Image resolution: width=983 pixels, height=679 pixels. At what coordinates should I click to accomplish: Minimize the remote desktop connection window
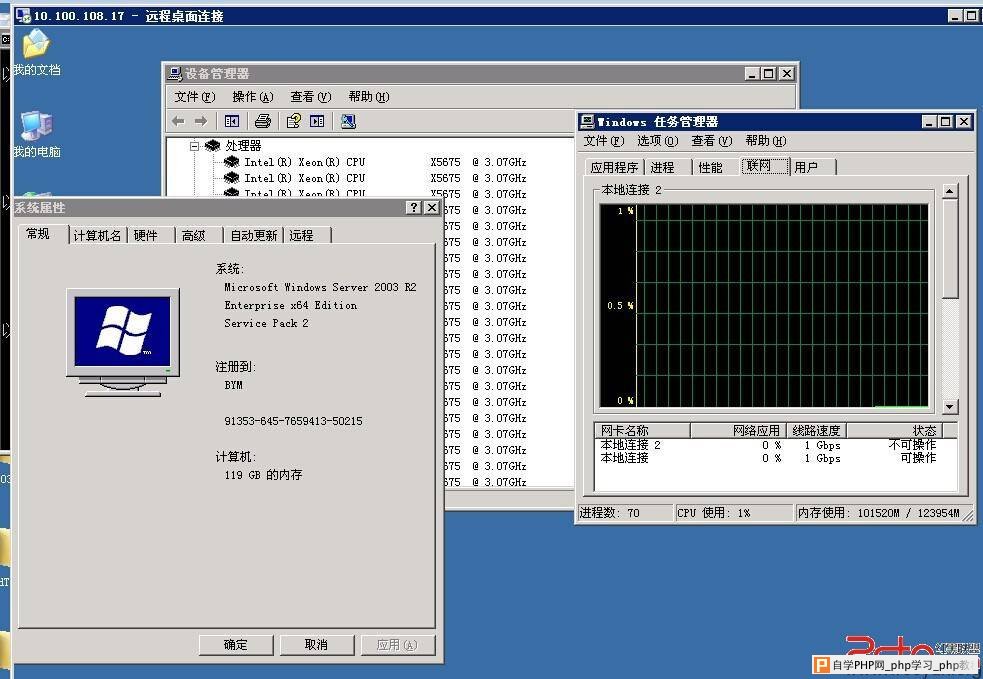(x=955, y=16)
